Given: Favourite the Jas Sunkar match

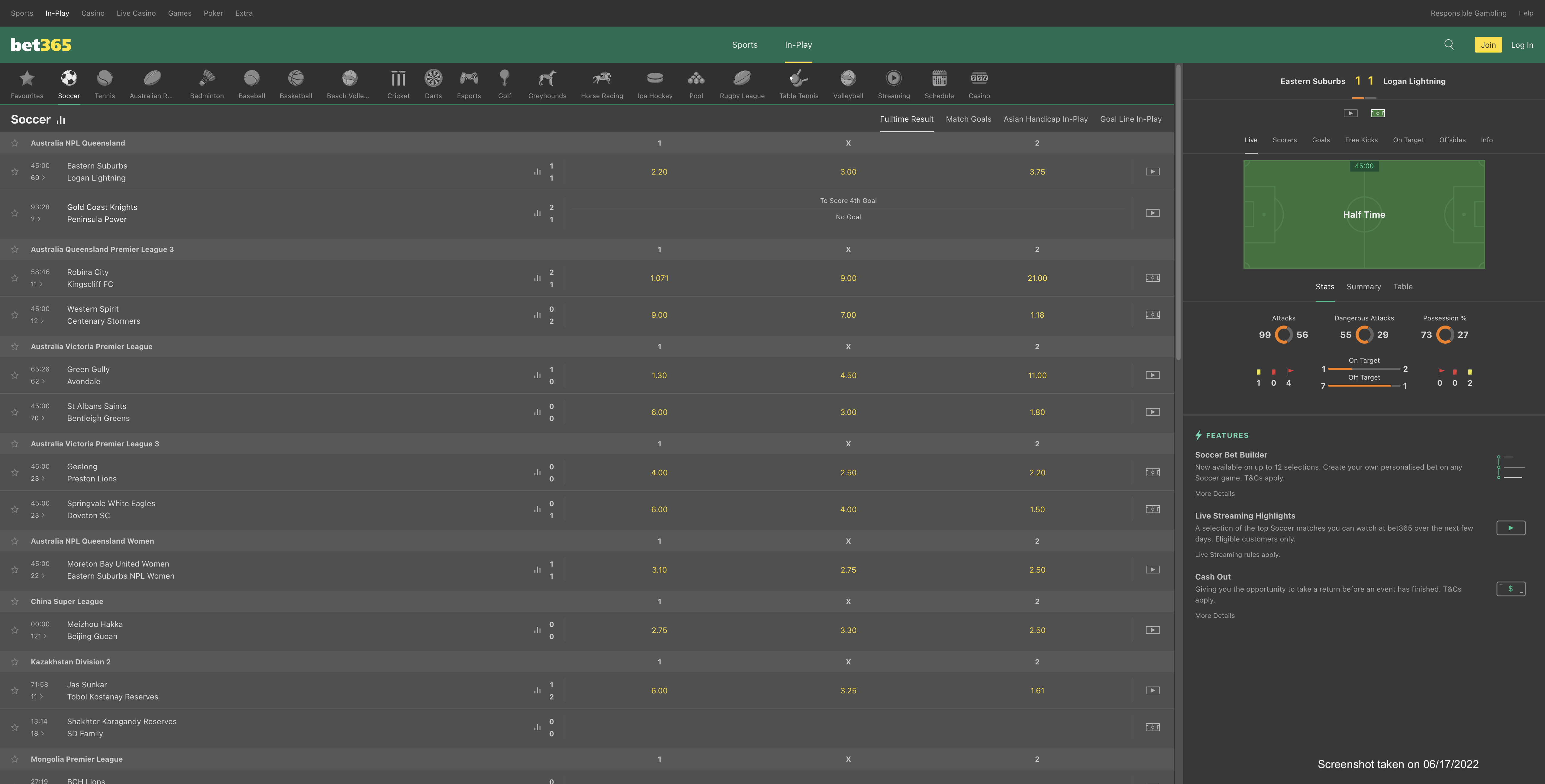Looking at the screenshot, I should pos(15,690).
